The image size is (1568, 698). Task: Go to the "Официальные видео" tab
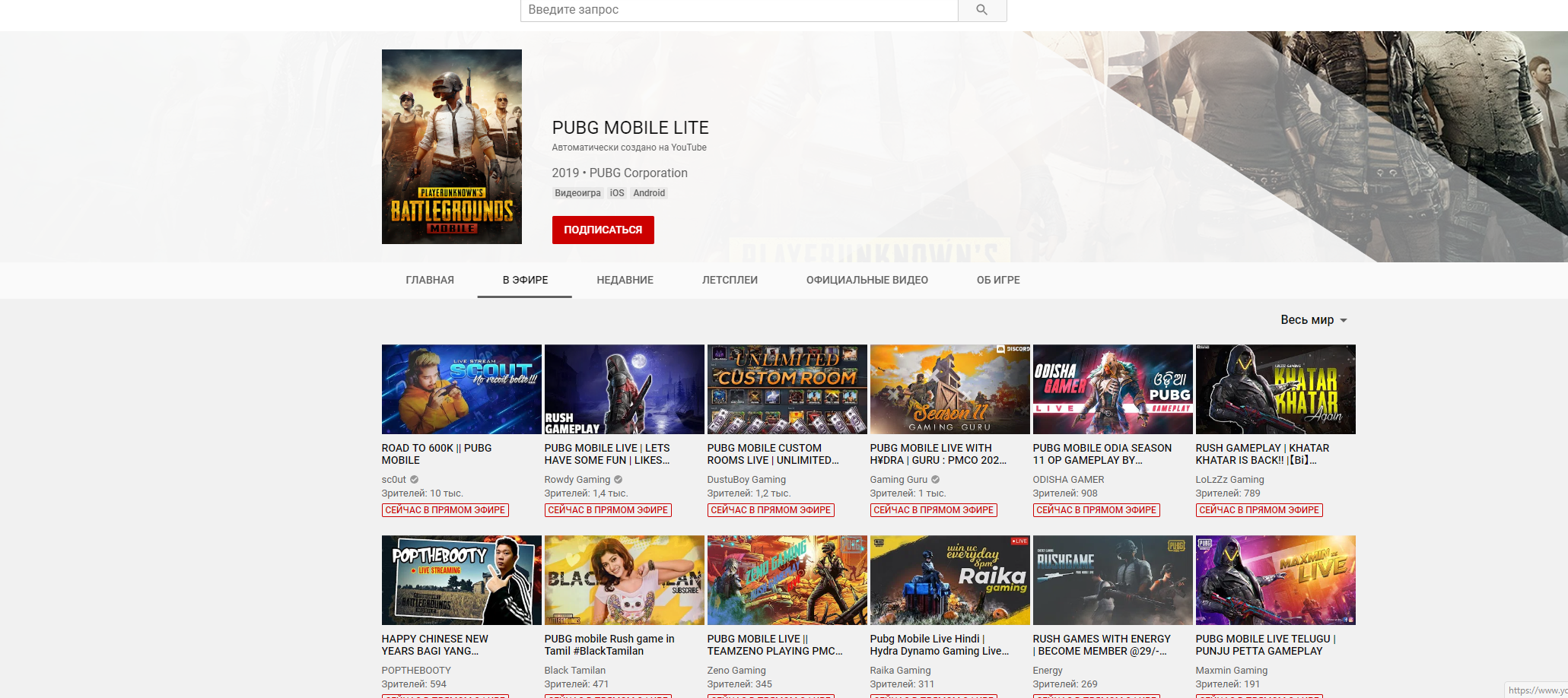point(867,280)
